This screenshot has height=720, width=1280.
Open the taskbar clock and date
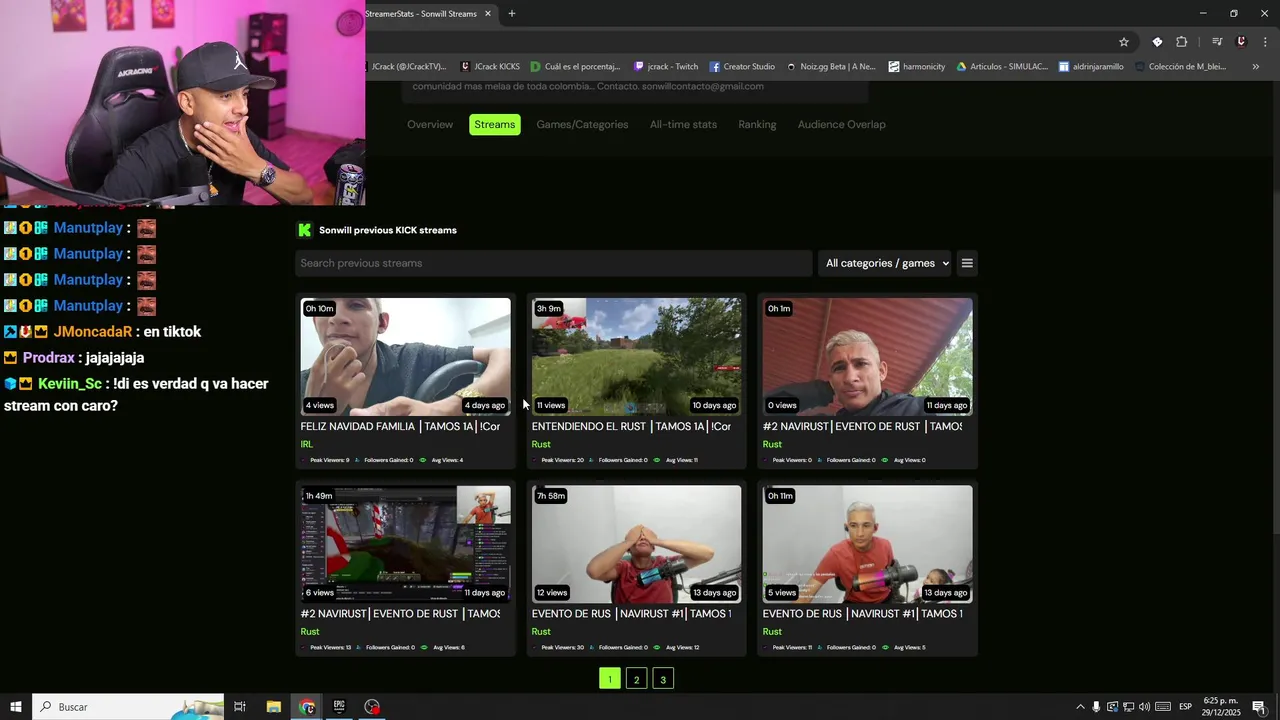point(1222,707)
